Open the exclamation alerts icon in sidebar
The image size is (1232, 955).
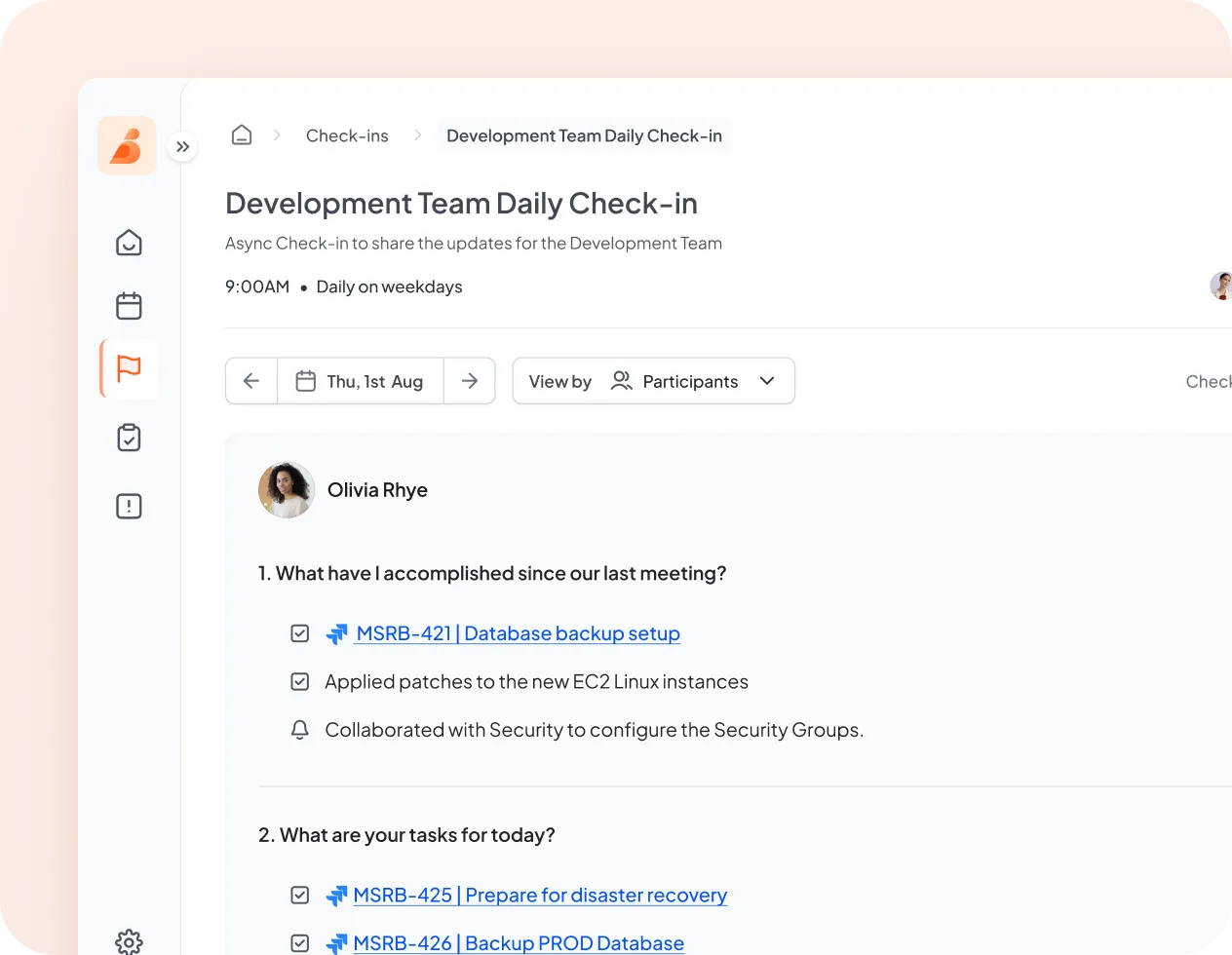tap(129, 506)
